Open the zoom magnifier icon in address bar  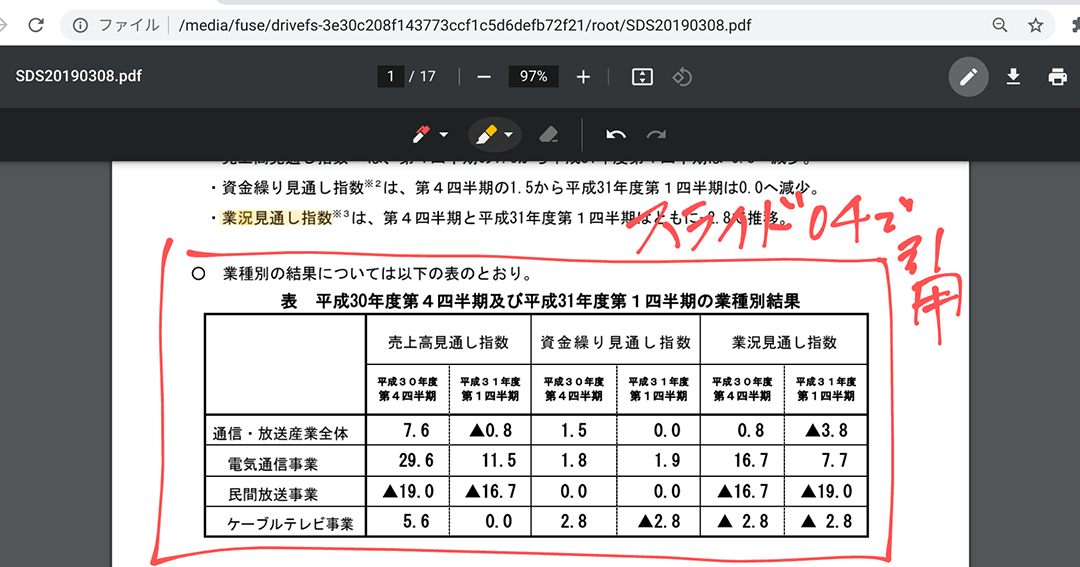[x=1000, y=25]
